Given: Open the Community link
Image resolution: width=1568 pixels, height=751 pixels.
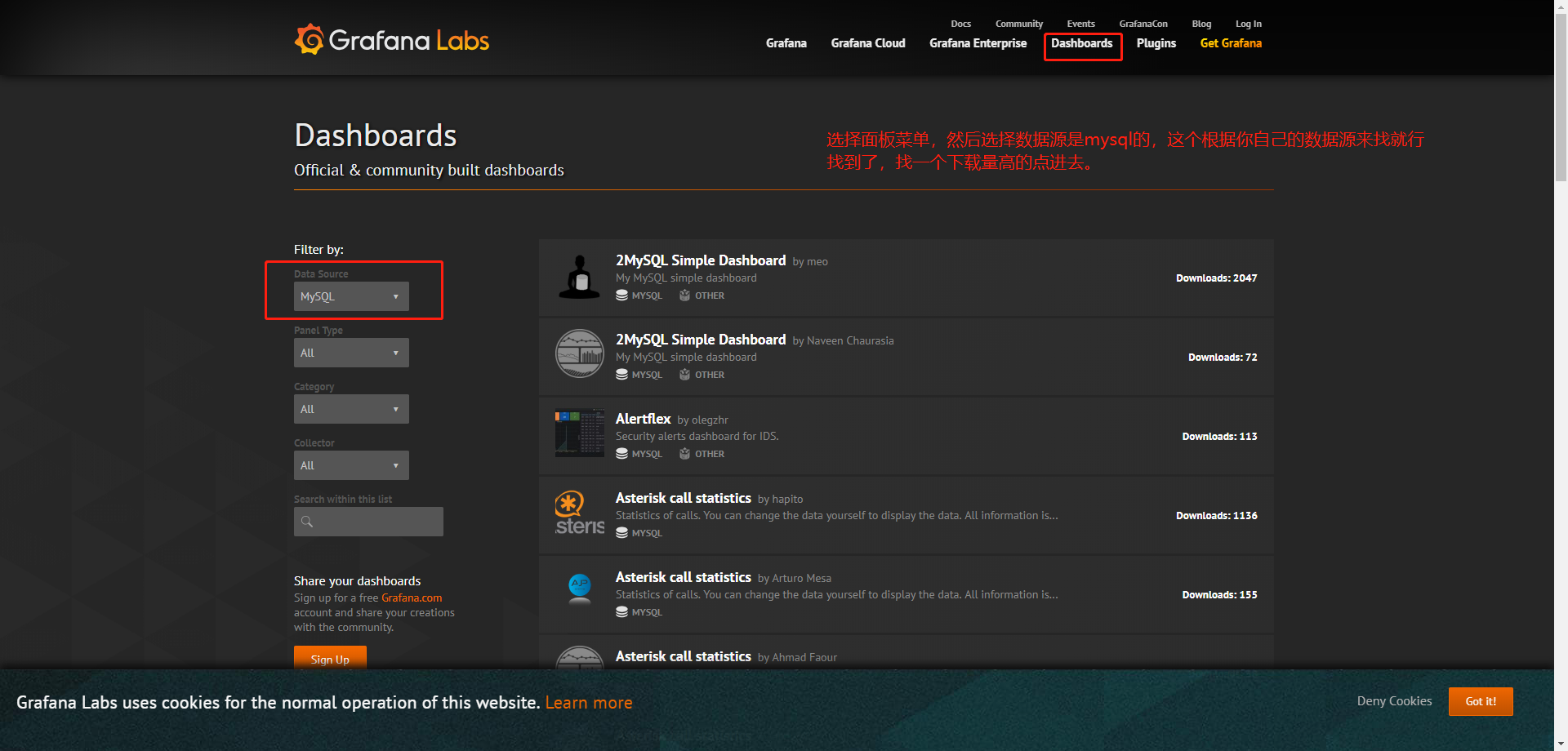Looking at the screenshot, I should tap(1019, 24).
